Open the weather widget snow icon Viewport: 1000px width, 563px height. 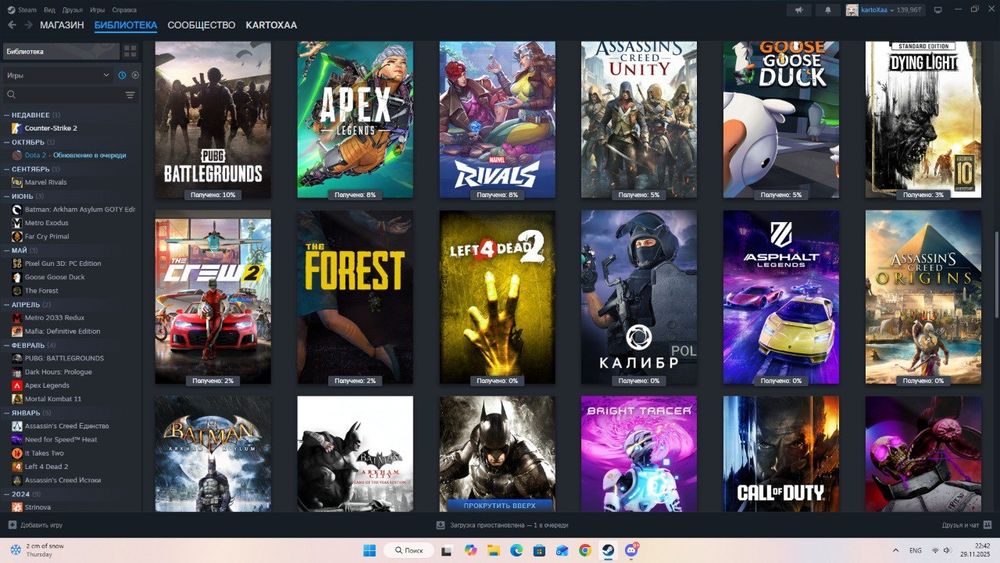15,550
